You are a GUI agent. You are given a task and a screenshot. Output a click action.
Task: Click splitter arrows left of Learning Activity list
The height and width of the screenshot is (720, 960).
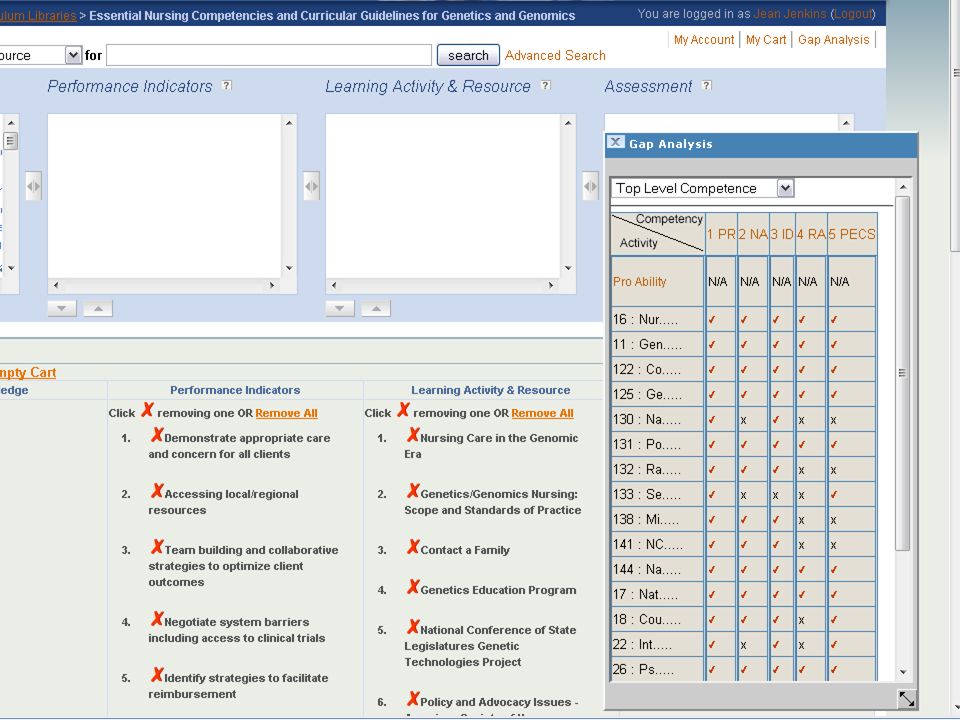point(311,186)
